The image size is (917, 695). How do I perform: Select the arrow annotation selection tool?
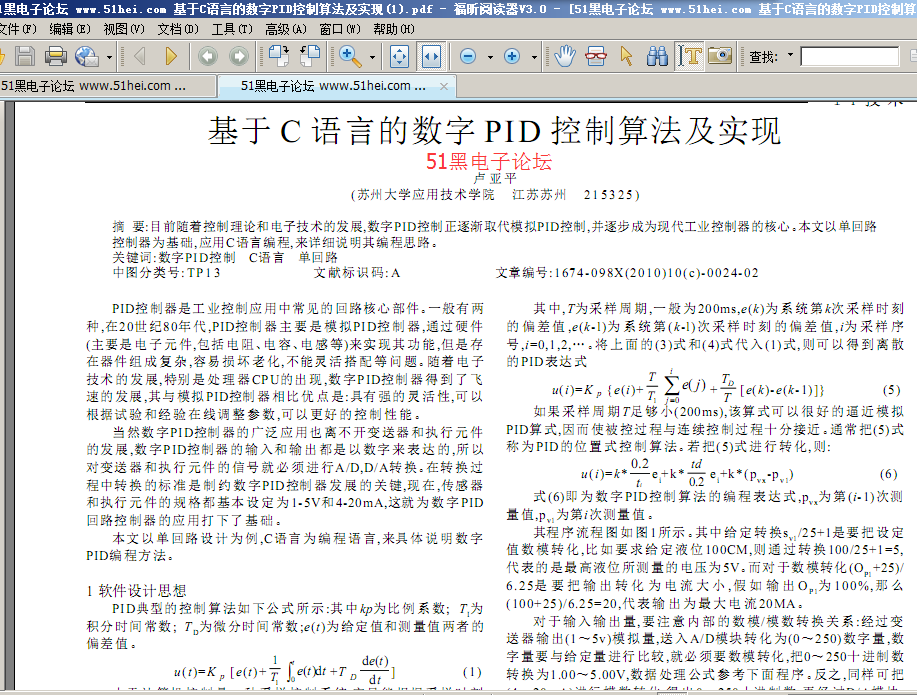click(x=626, y=56)
